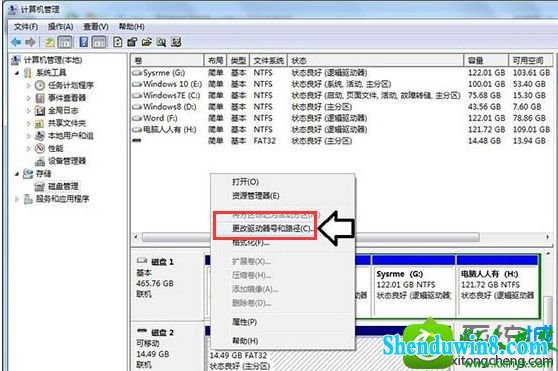Select the 电脑人人有 (H:) partition block on 磁盘 1
The height and width of the screenshot is (371, 558).
coord(497,286)
